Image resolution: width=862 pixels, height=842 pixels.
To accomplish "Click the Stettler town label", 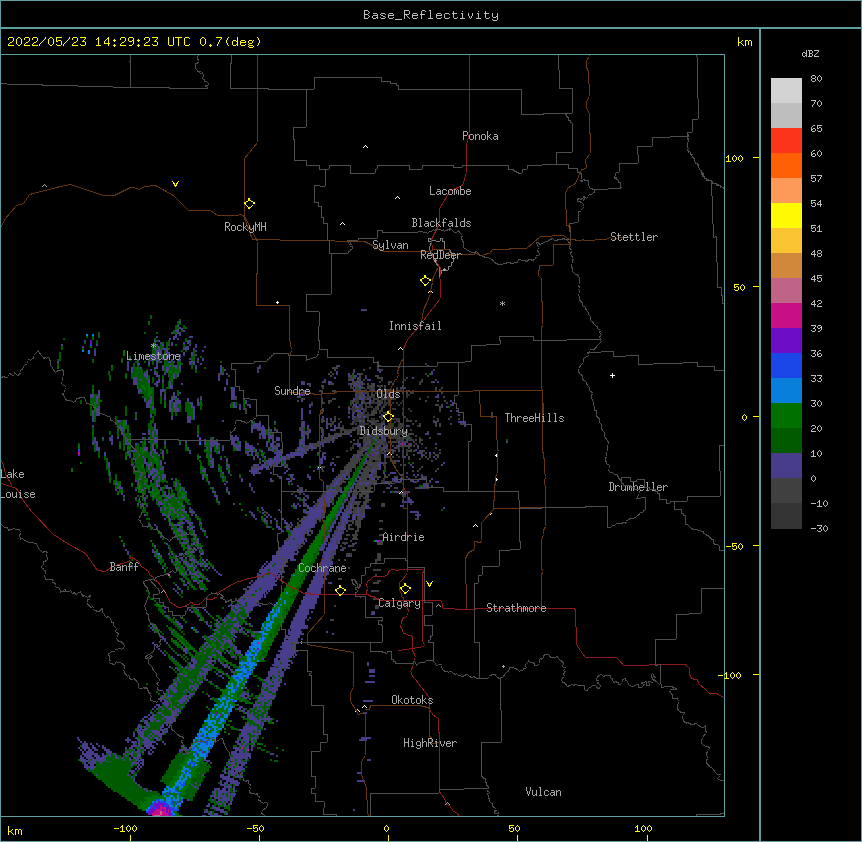I will (633, 237).
